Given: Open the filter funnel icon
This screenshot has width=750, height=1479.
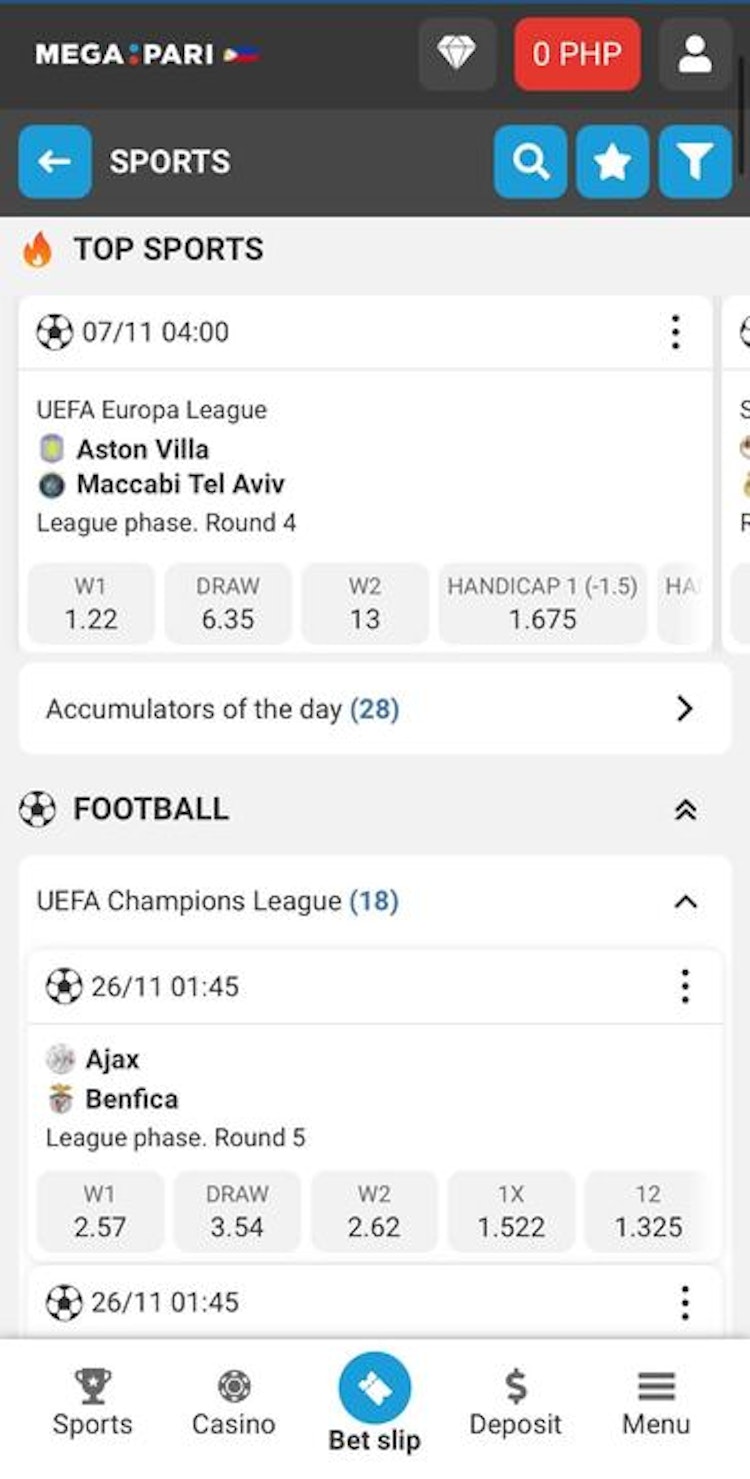Looking at the screenshot, I should coord(695,162).
